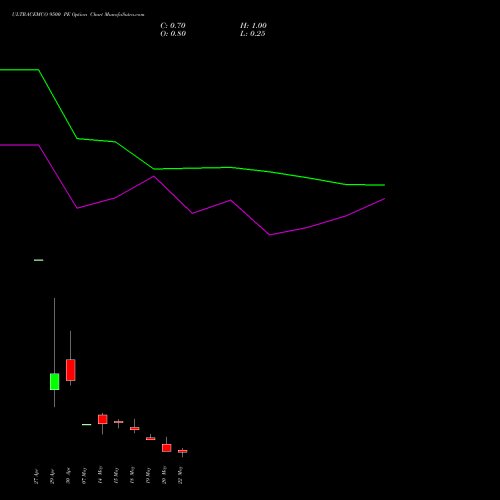Click the large red candlestick for 30 Apr

71,370
